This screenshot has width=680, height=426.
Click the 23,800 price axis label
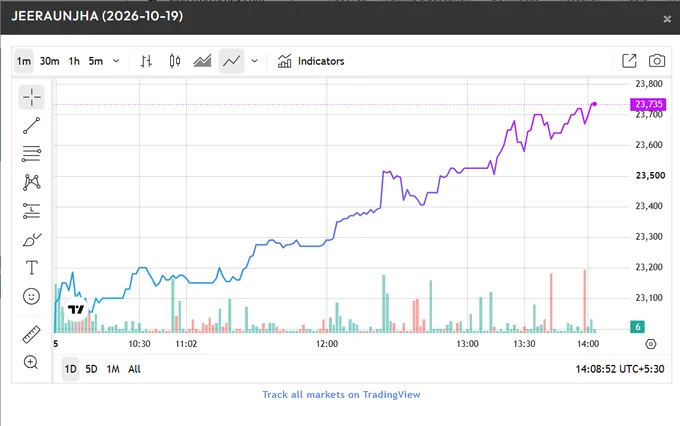(649, 84)
